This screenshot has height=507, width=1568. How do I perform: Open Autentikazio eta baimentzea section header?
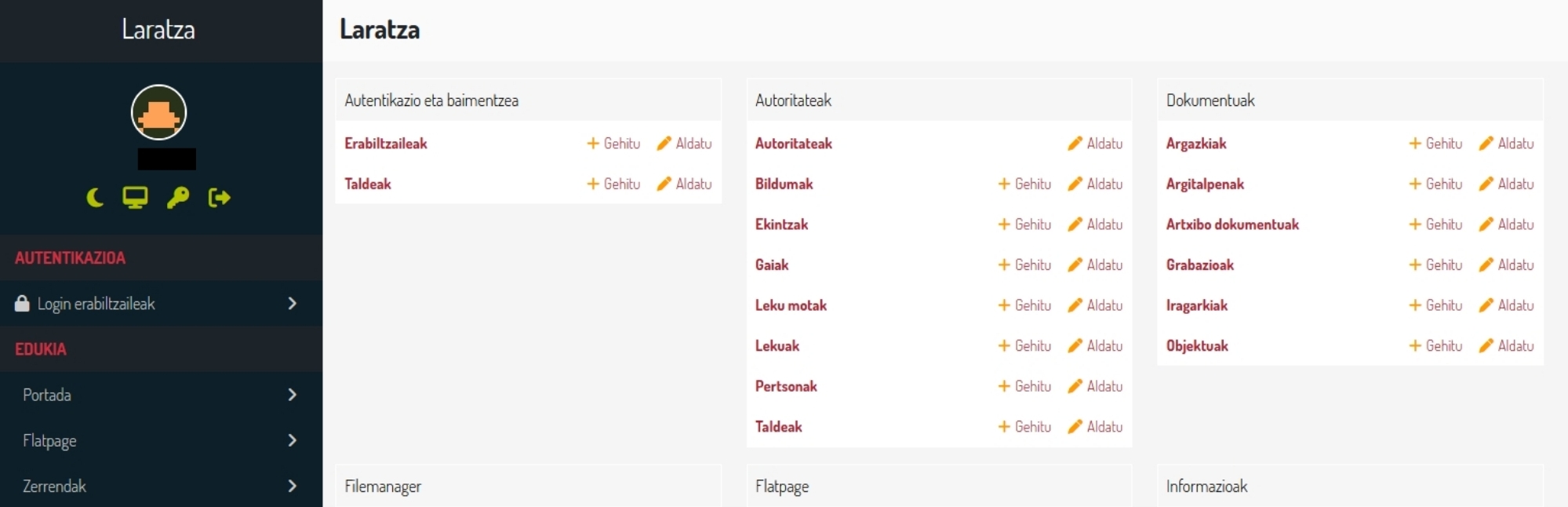pyautogui.click(x=431, y=100)
